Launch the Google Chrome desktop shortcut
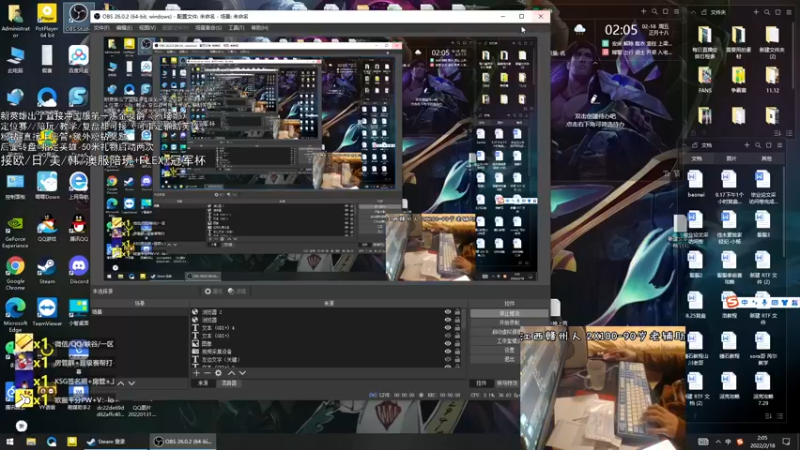 point(15,273)
